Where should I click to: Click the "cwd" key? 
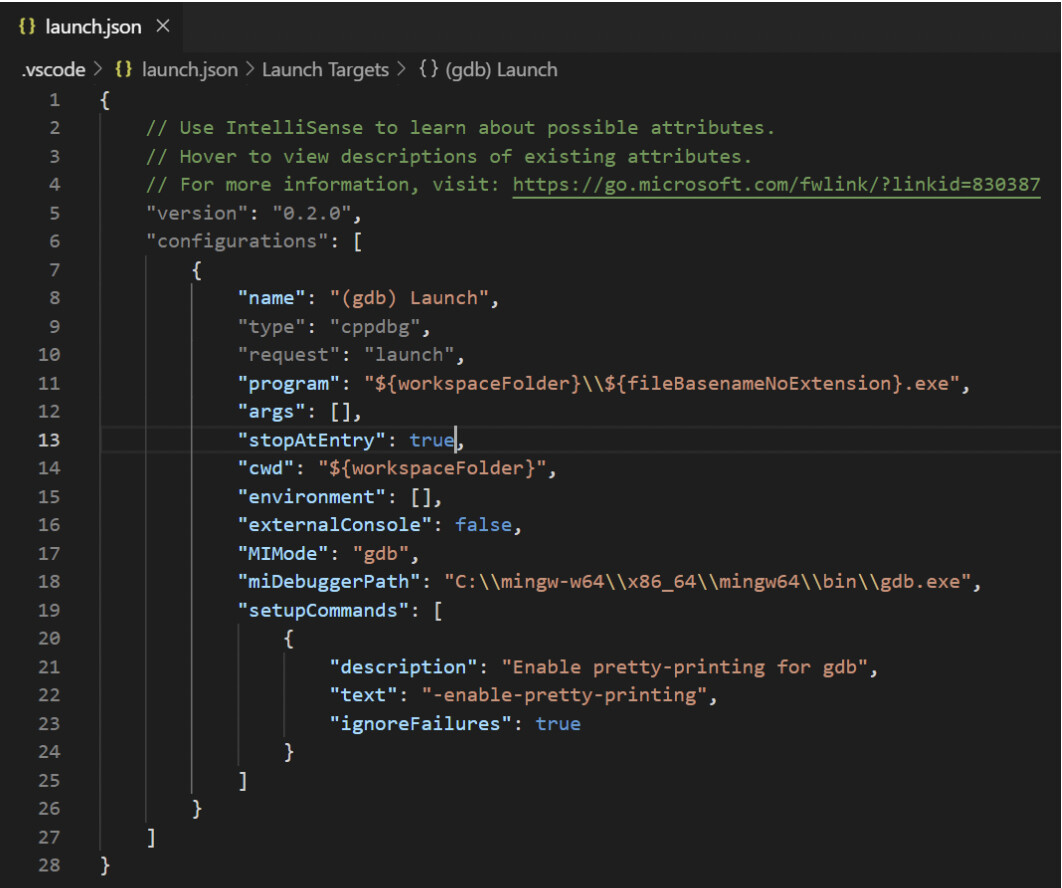point(266,468)
